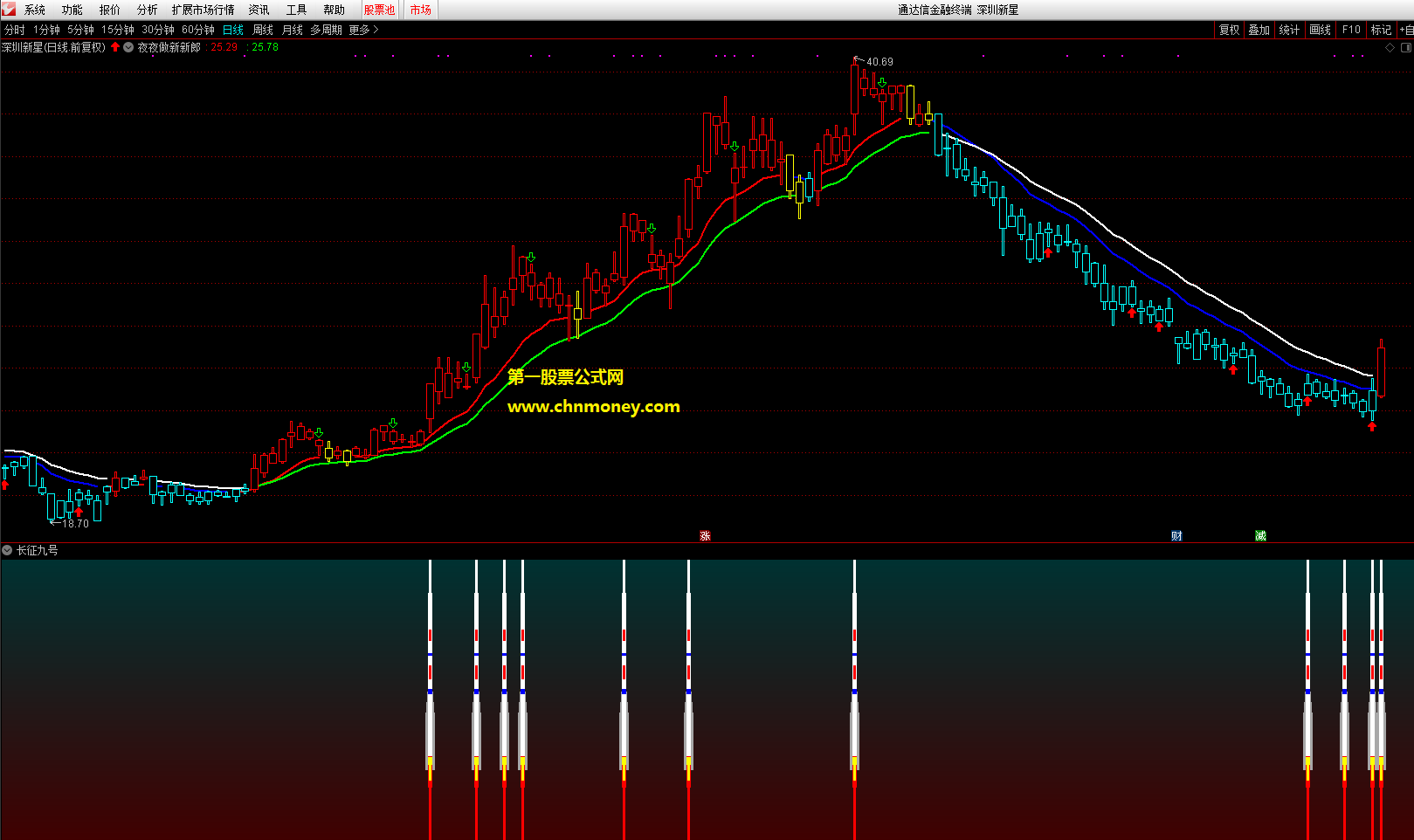Click the first rocket signal in 长征九号 panel
1414x840 pixels.
point(430,699)
